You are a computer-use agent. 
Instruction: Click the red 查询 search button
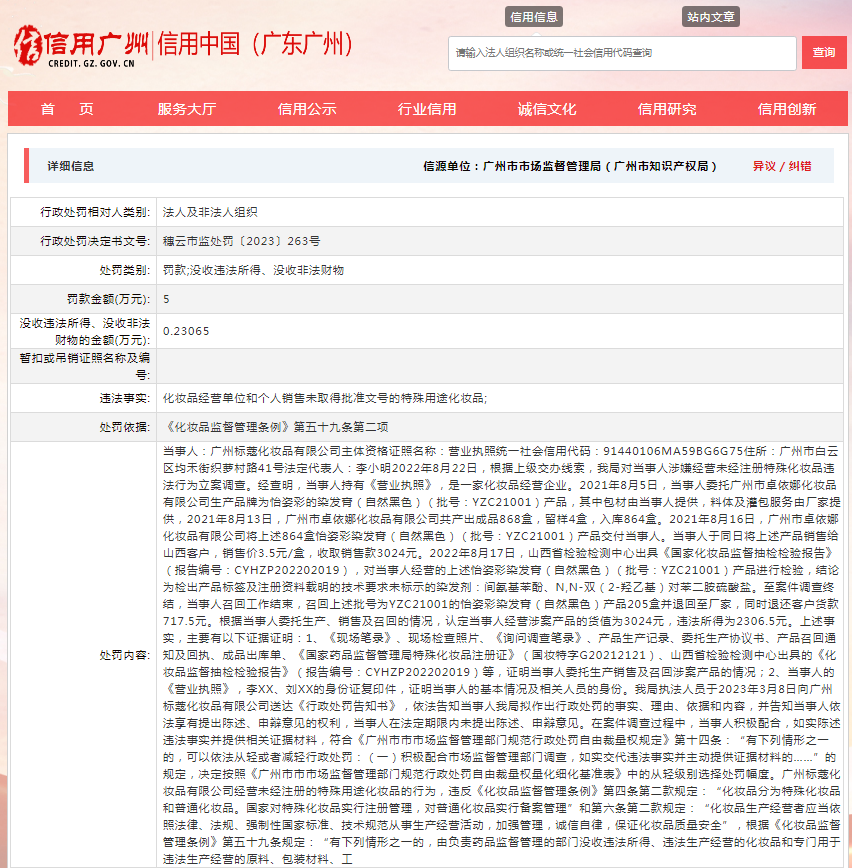pos(824,52)
